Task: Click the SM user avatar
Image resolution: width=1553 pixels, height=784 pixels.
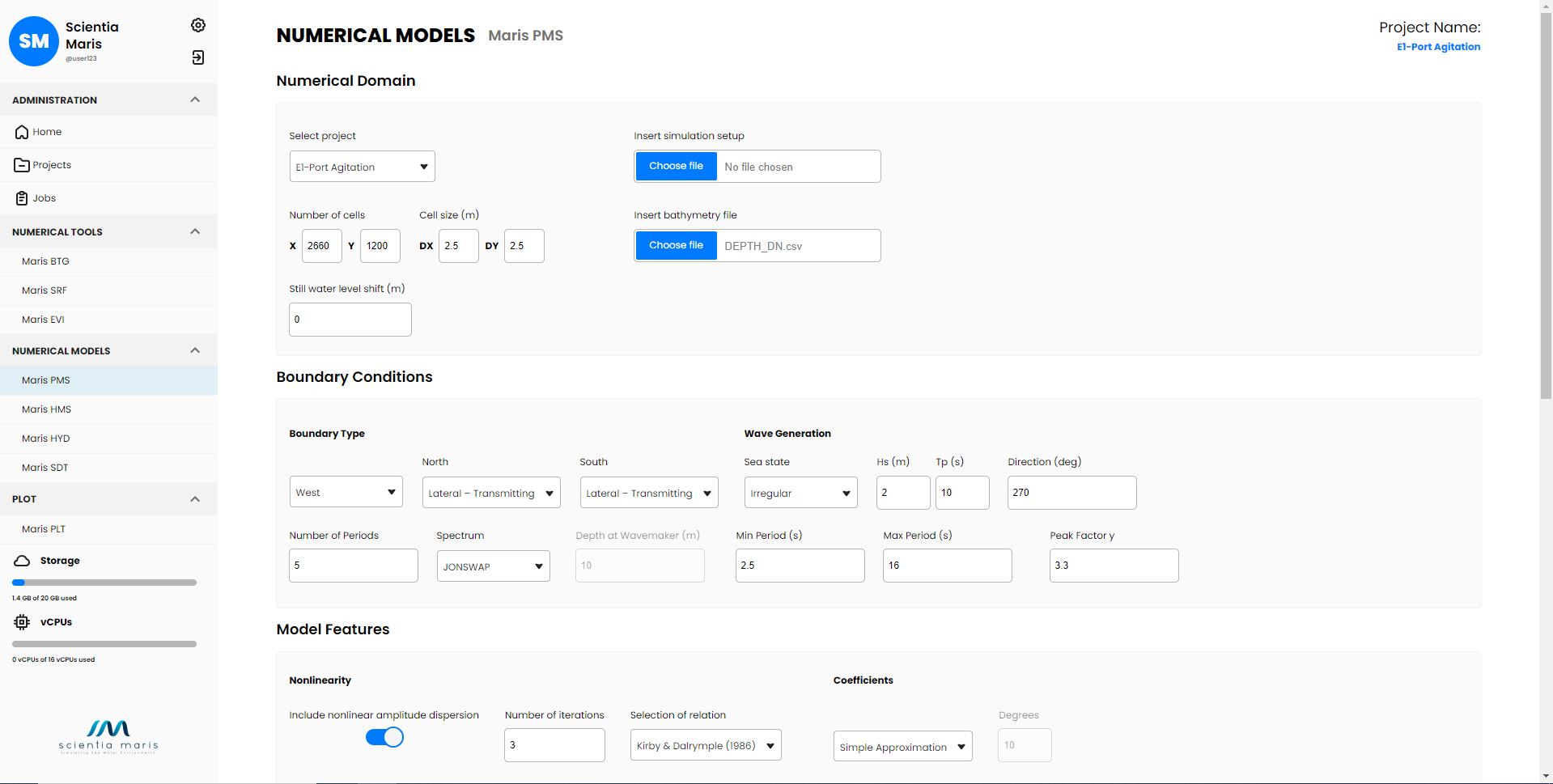Action: [x=34, y=41]
